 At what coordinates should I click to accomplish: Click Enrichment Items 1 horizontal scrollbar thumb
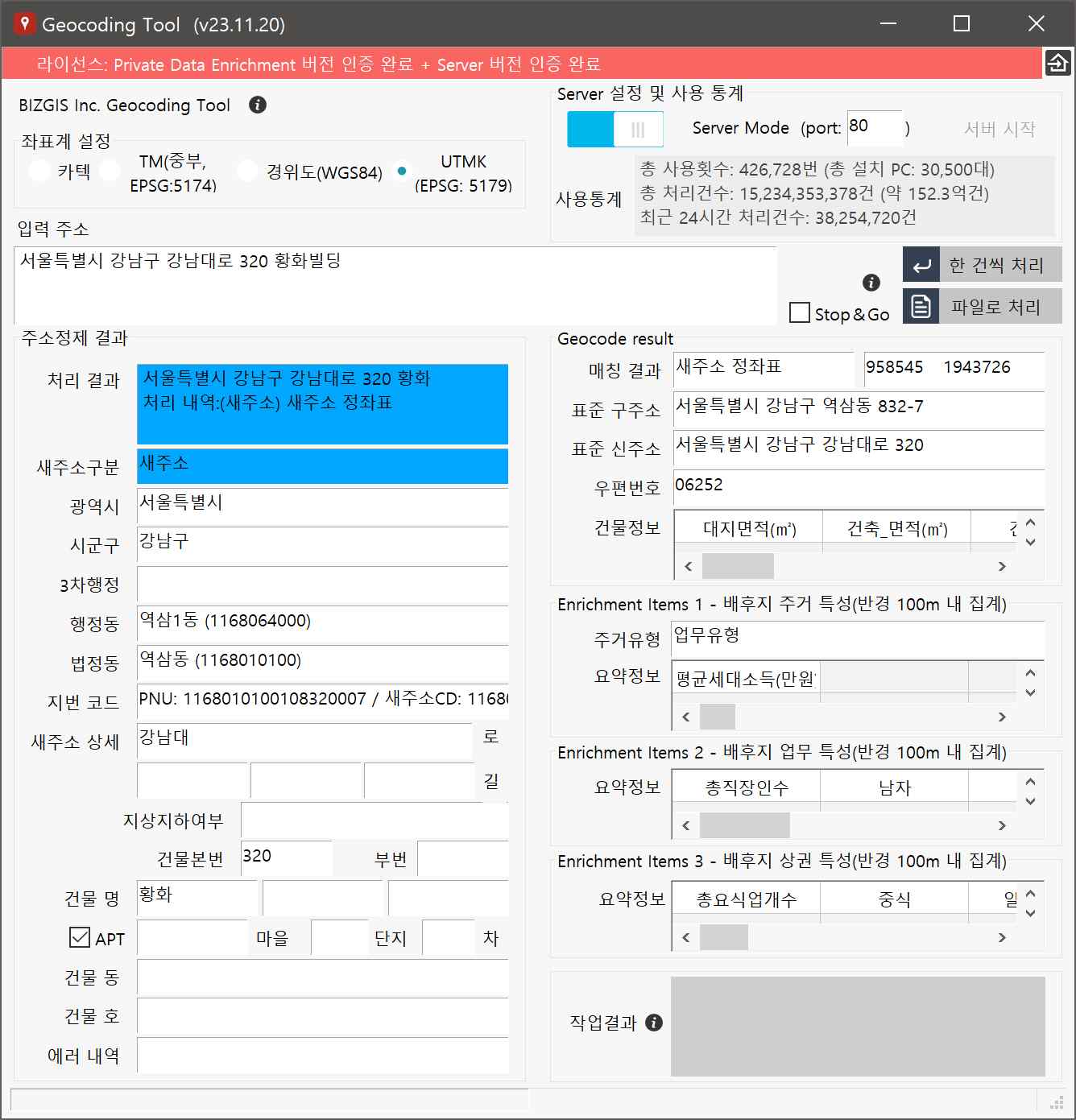[718, 717]
